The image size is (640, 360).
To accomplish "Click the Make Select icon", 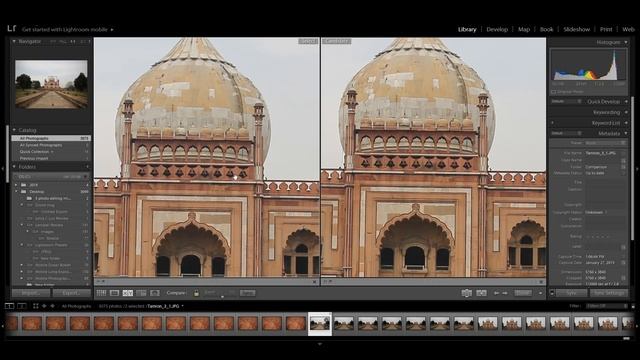I will click(x=481, y=293).
